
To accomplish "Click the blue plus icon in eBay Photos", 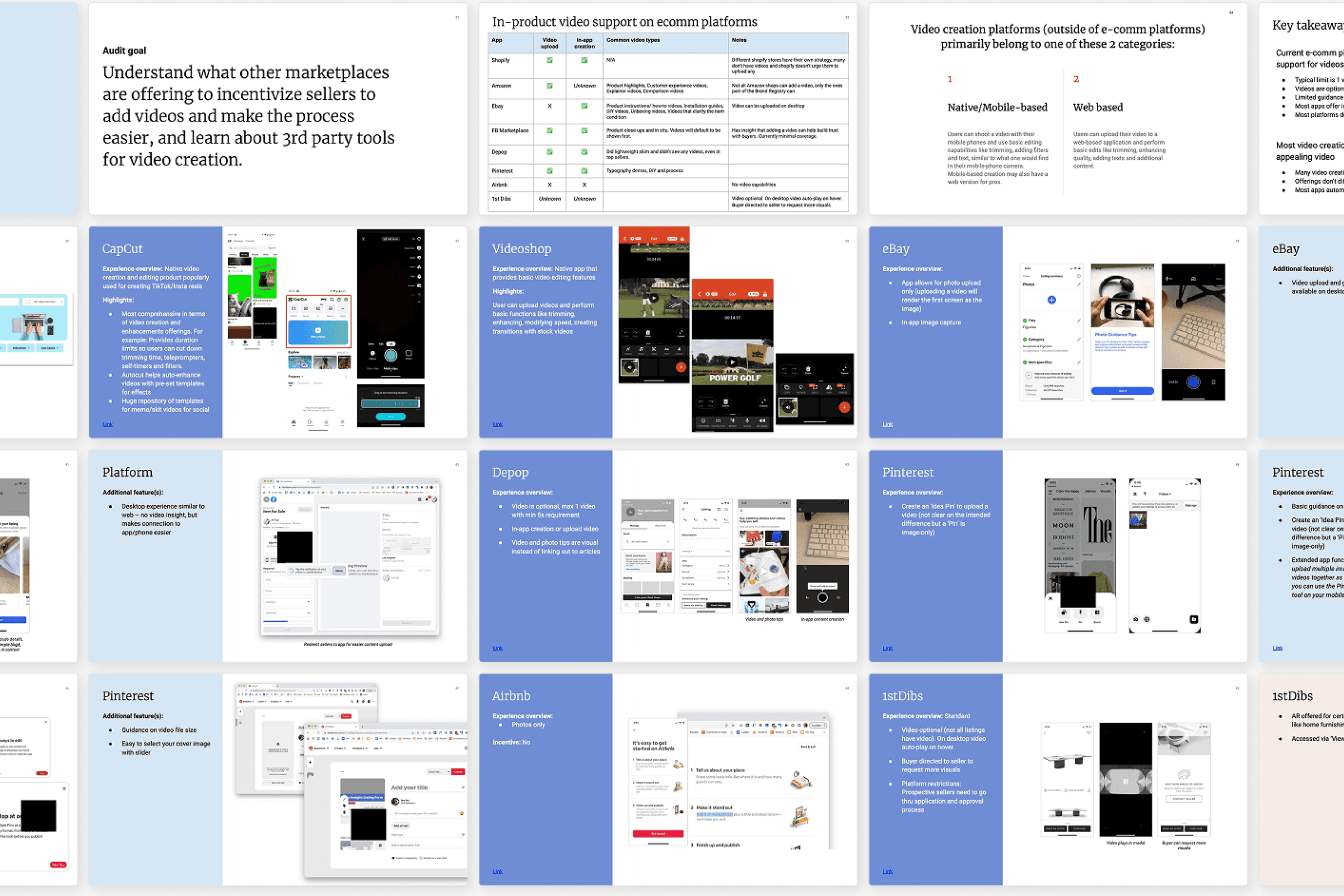I will point(1052,300).
